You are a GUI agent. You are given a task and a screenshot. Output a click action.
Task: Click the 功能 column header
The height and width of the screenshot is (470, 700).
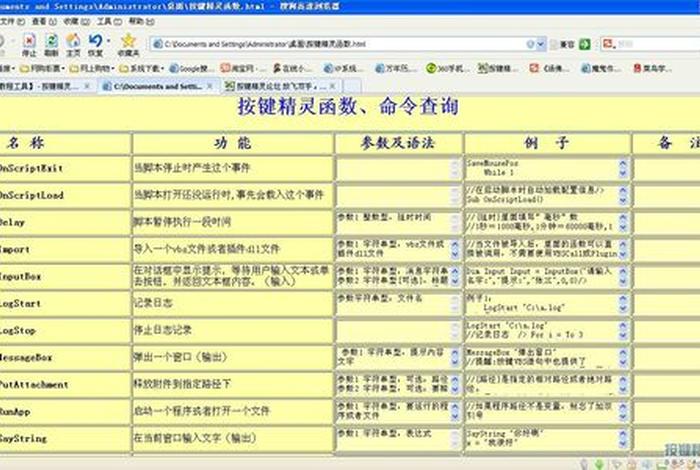(x=233, y=143)
